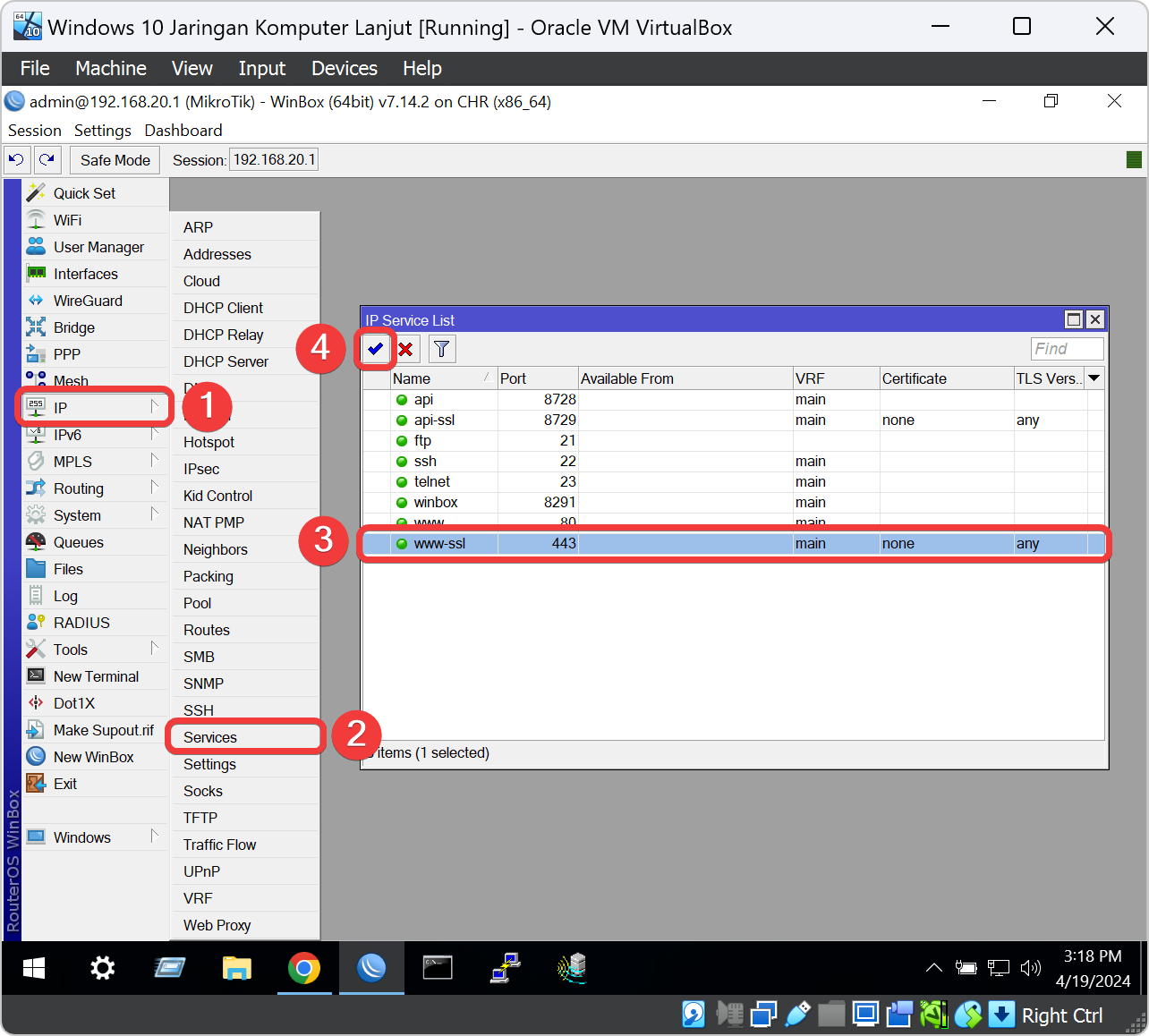
Task: Open the WinBox Settings menu
Action: tap(103, 131)
